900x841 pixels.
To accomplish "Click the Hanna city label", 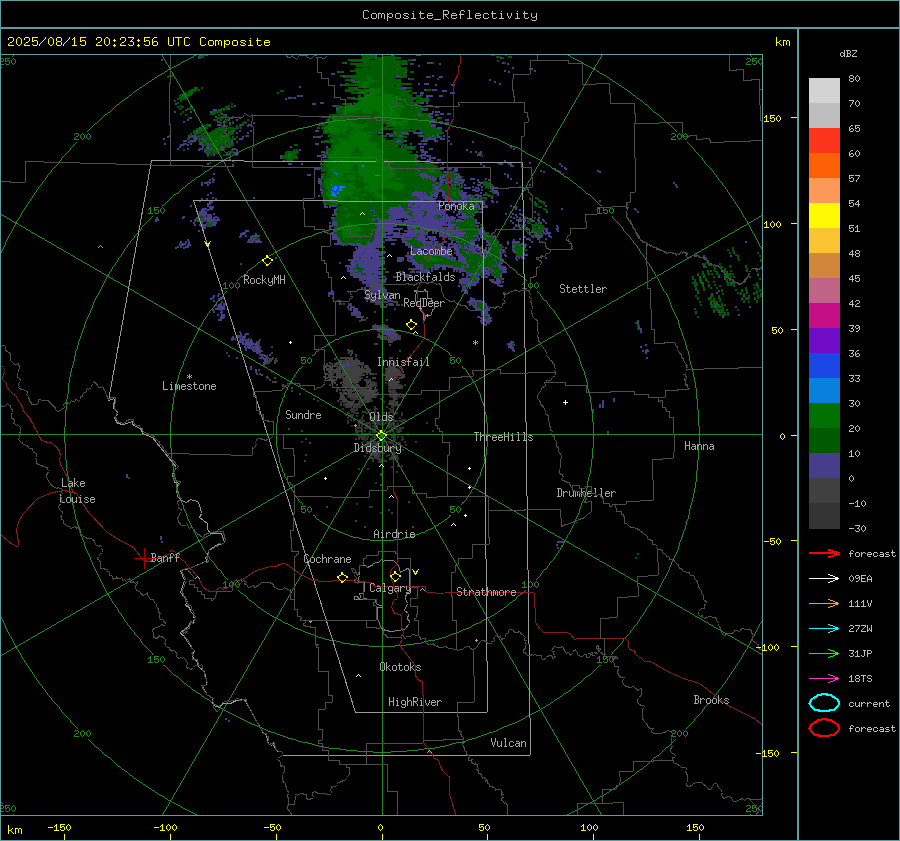I will coord(699,446).
